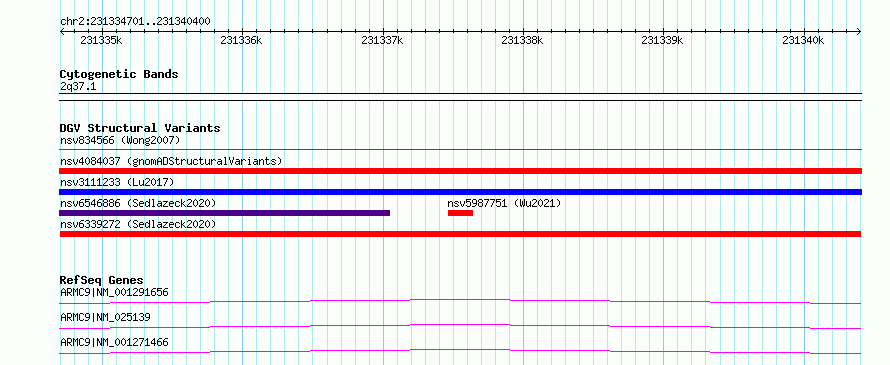890x365 pixels.
Task: Select the red nsv4084037 variant bar
Action: 460,171
